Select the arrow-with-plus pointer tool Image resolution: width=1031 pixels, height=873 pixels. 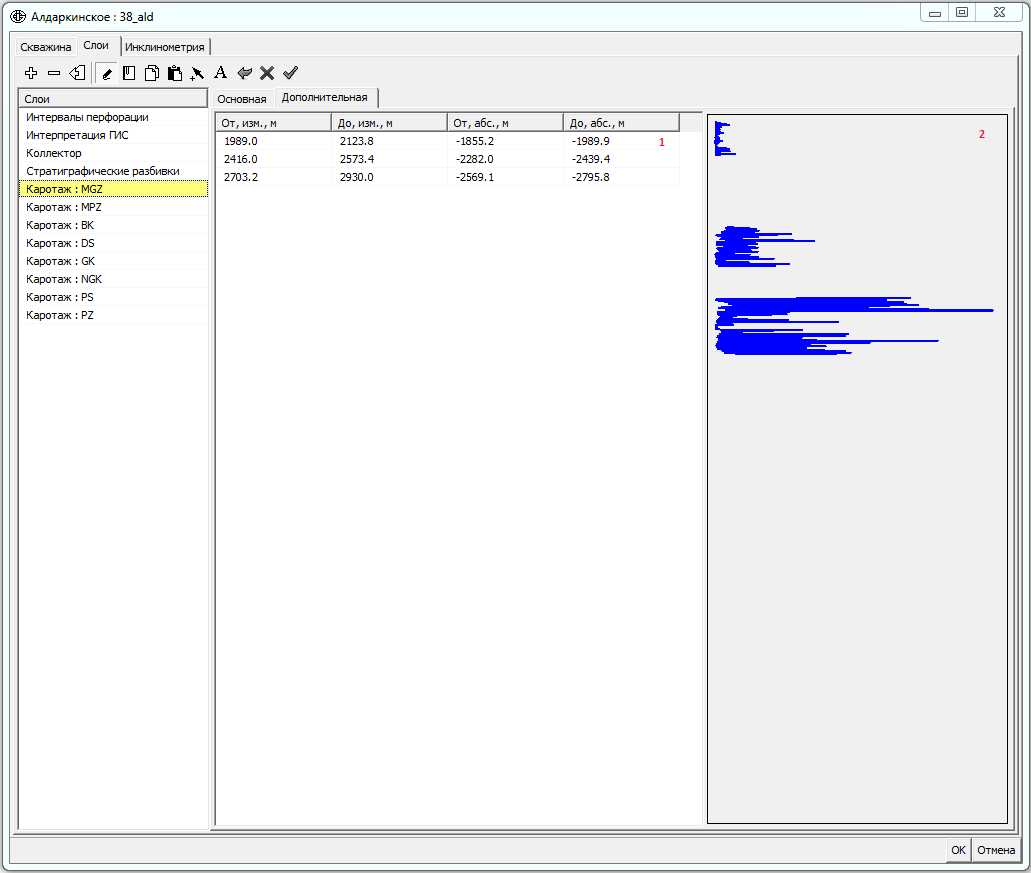[197, 73]
